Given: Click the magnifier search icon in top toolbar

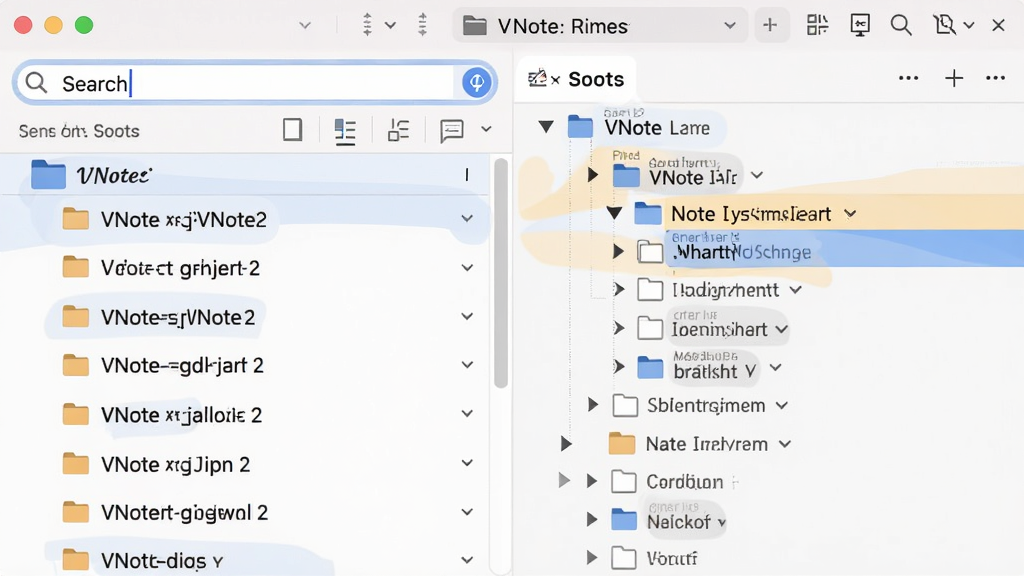Looking at the screenshot, I should click(x=901, y=25).
